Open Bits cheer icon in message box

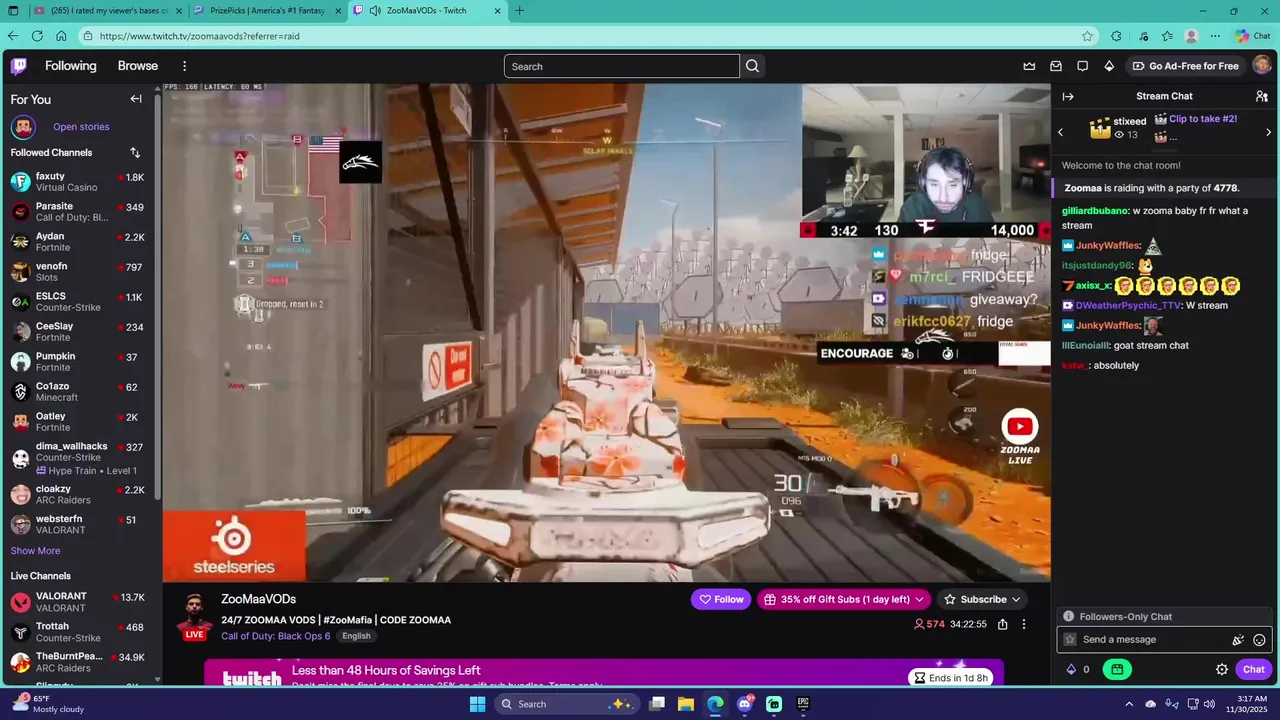point(1238,640)
